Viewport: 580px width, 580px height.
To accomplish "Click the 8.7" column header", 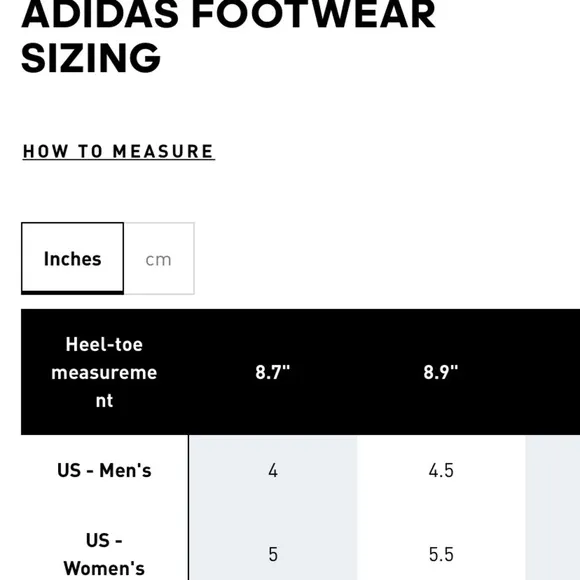I will point(273,372).
